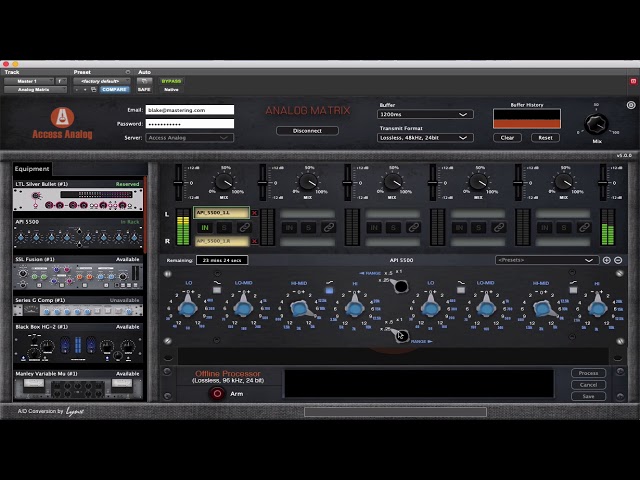The width and height of the screenshot is (640, 480).
Task: Click the red target button in plugin header
Action: [633, 81]
